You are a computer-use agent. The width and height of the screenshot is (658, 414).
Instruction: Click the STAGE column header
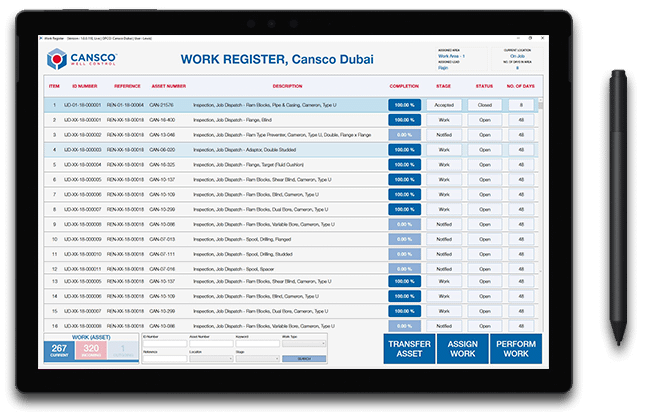tap(444, 86)
